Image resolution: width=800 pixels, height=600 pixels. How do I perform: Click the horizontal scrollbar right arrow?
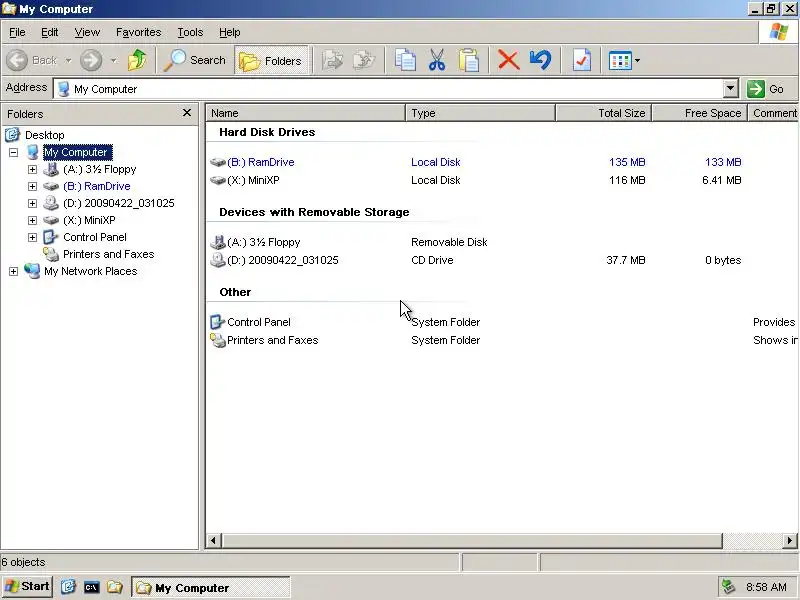coord(790,540)
